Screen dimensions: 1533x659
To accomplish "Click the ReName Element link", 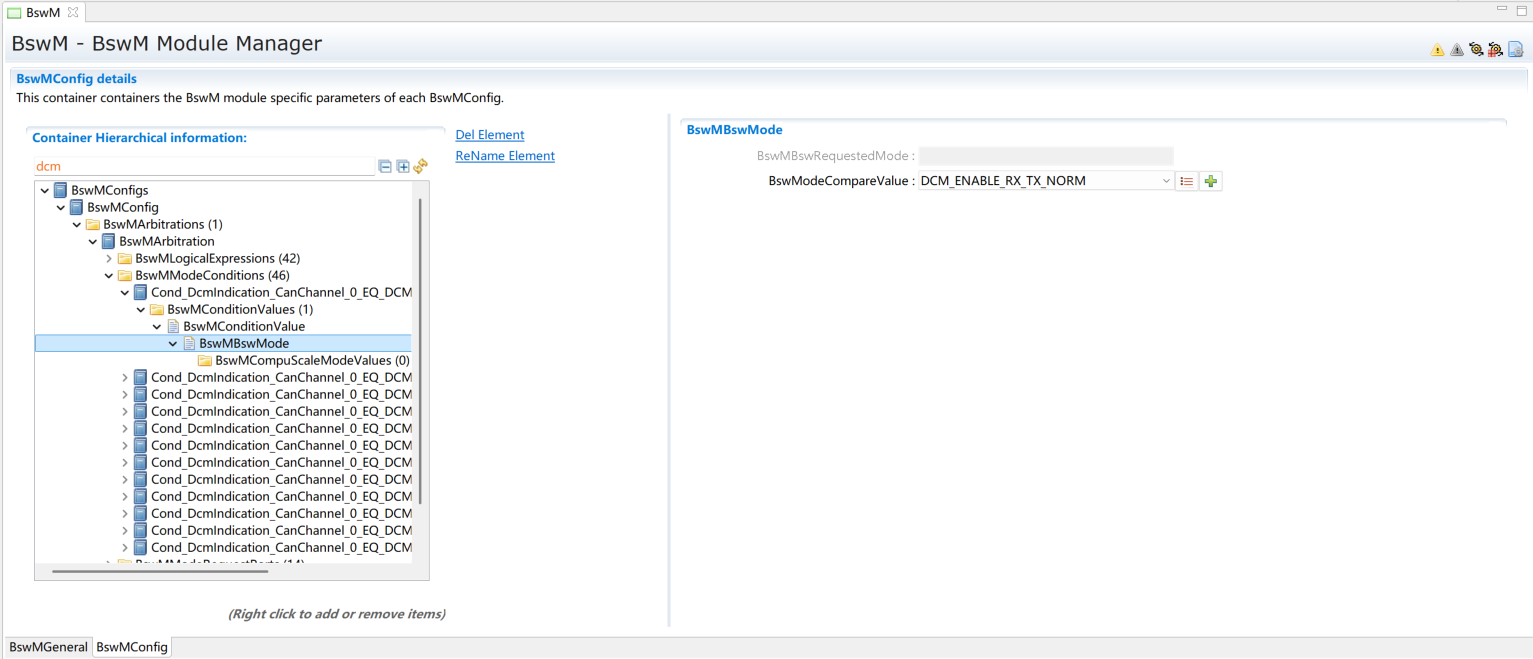I will [504, 156].
